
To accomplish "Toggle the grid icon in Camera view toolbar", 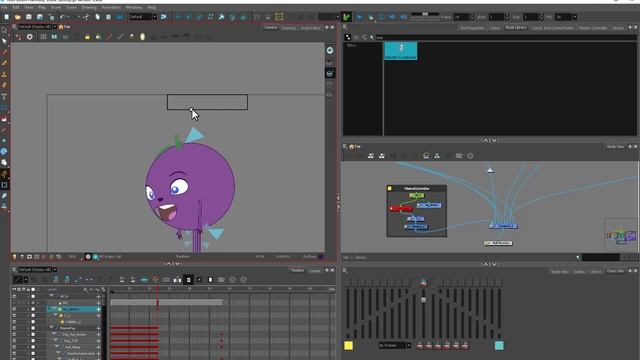I will [x=43, y=37].
